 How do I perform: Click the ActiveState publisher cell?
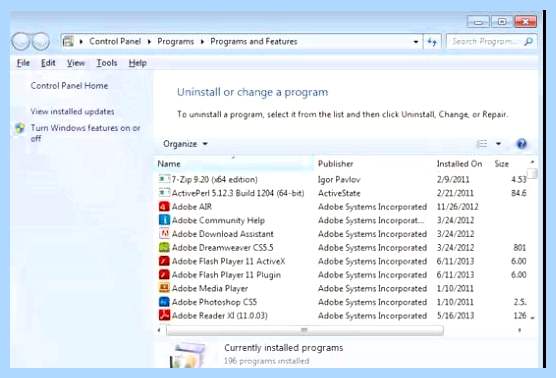coord(339,193)
